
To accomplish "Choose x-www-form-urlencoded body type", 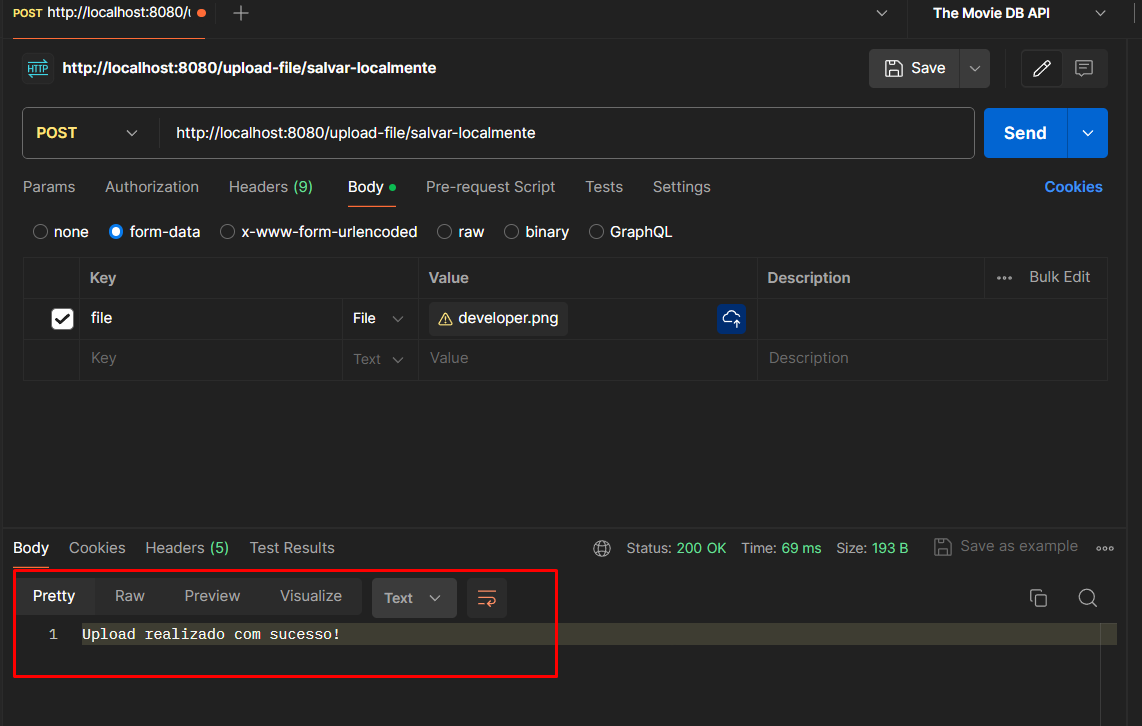I will click(227, 232).
